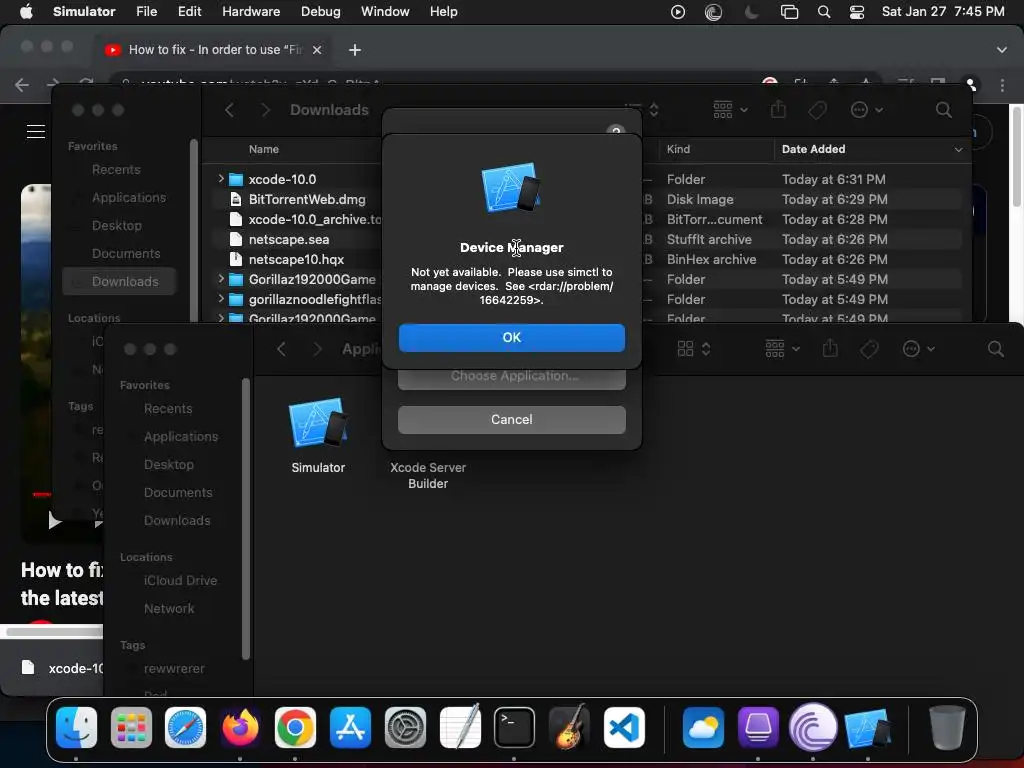Open action menu in Applications window toolbar

(x=919, y=349)
